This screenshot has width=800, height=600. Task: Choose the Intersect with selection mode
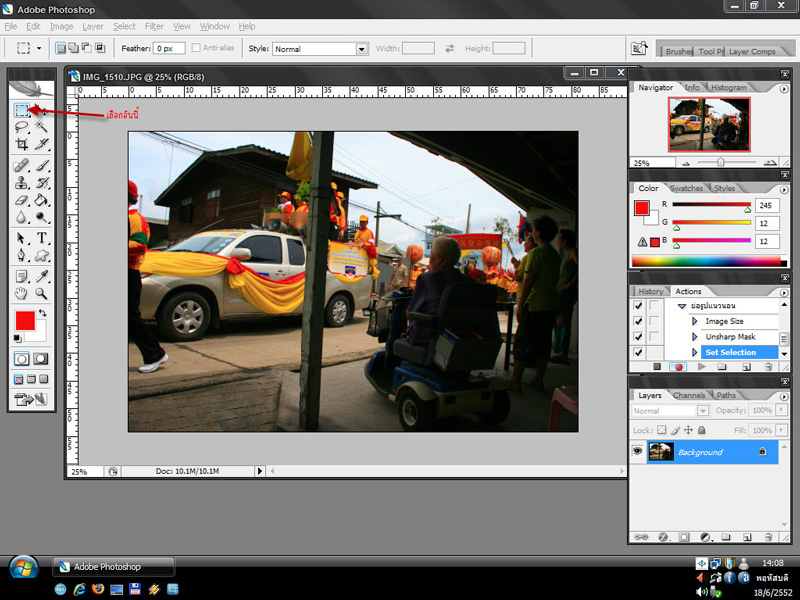[100, 48]
